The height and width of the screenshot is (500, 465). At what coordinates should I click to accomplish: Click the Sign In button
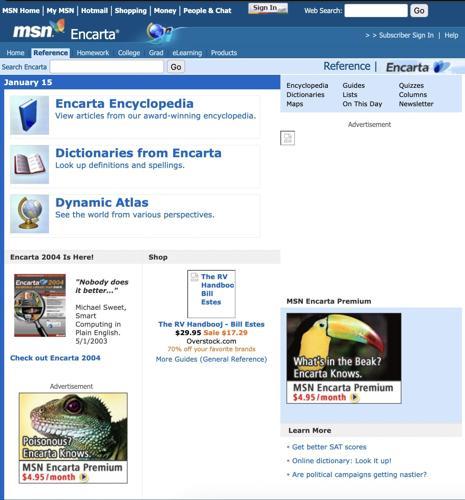pyautogui.click(x=268, y=8)
